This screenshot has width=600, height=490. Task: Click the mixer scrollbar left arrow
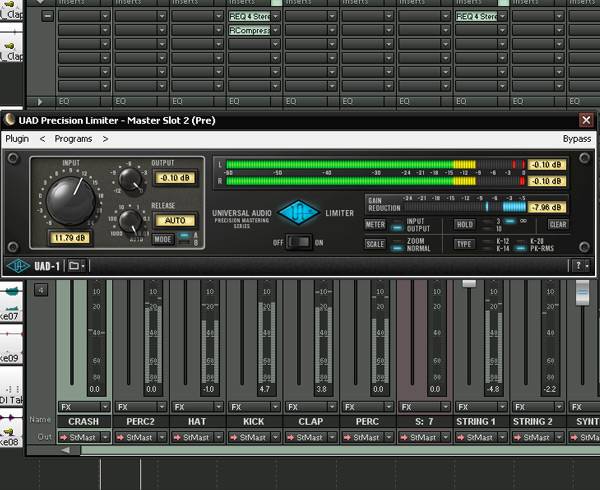coord(66,450)
